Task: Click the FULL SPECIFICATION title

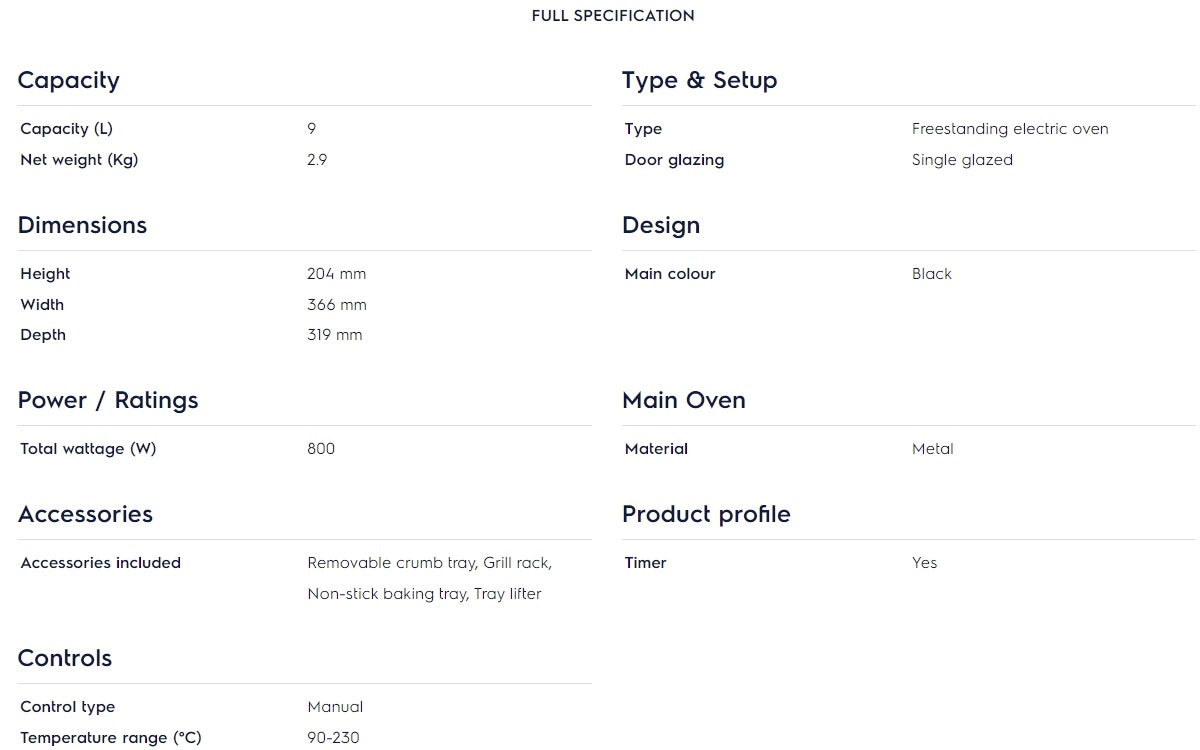Action: pyautogui.click(x=612, y=16)
